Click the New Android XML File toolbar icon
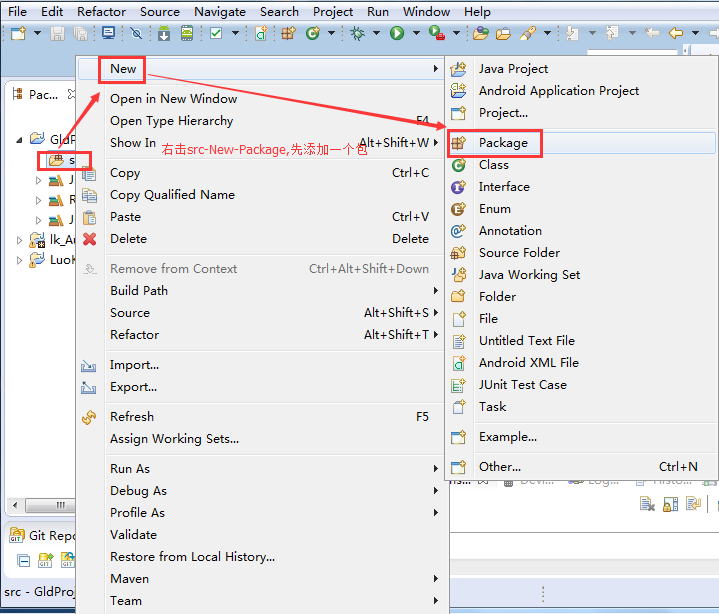The image size is (719, 614). [261, 33]
